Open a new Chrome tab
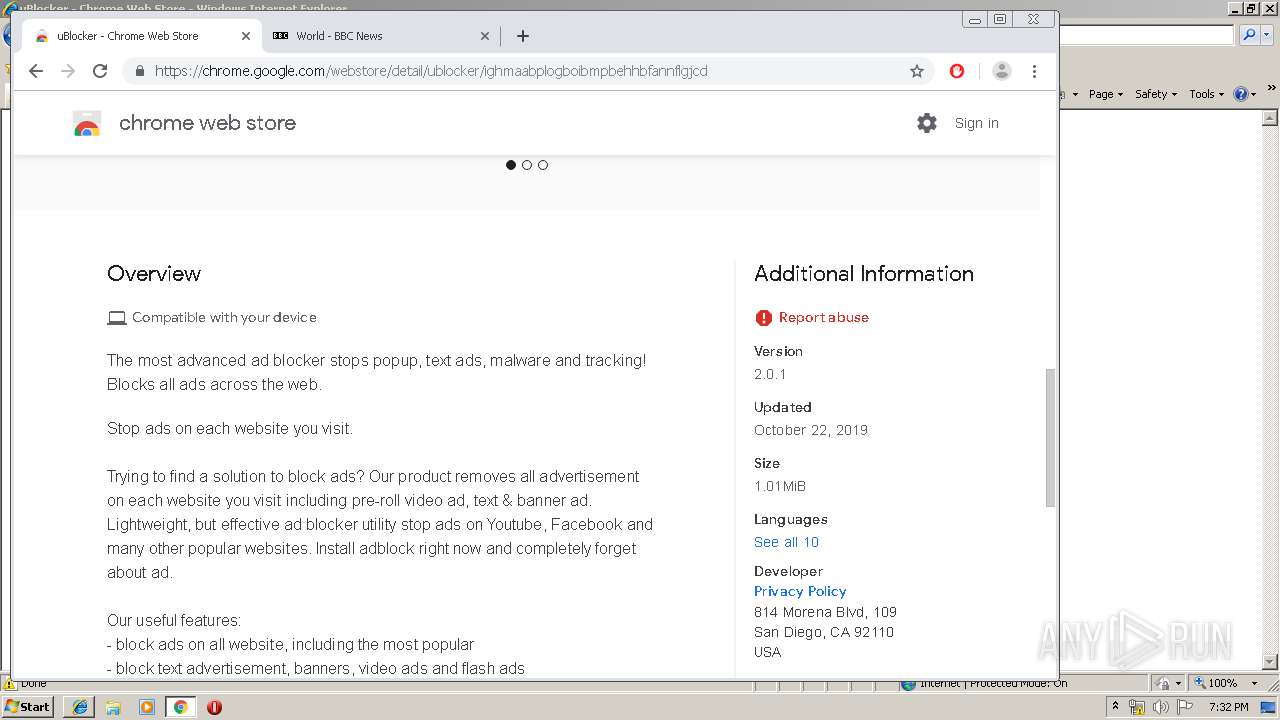Viewport: 1280px width, 720px height. [x=523, y=36]
